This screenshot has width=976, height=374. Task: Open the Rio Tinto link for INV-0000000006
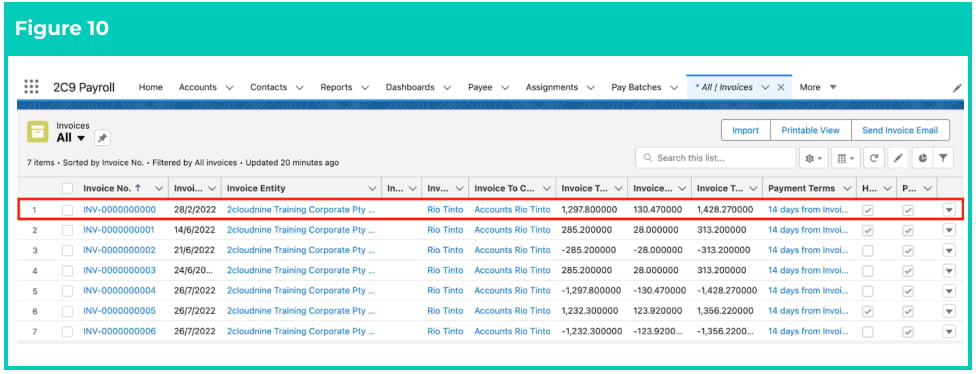coord(445,331)
